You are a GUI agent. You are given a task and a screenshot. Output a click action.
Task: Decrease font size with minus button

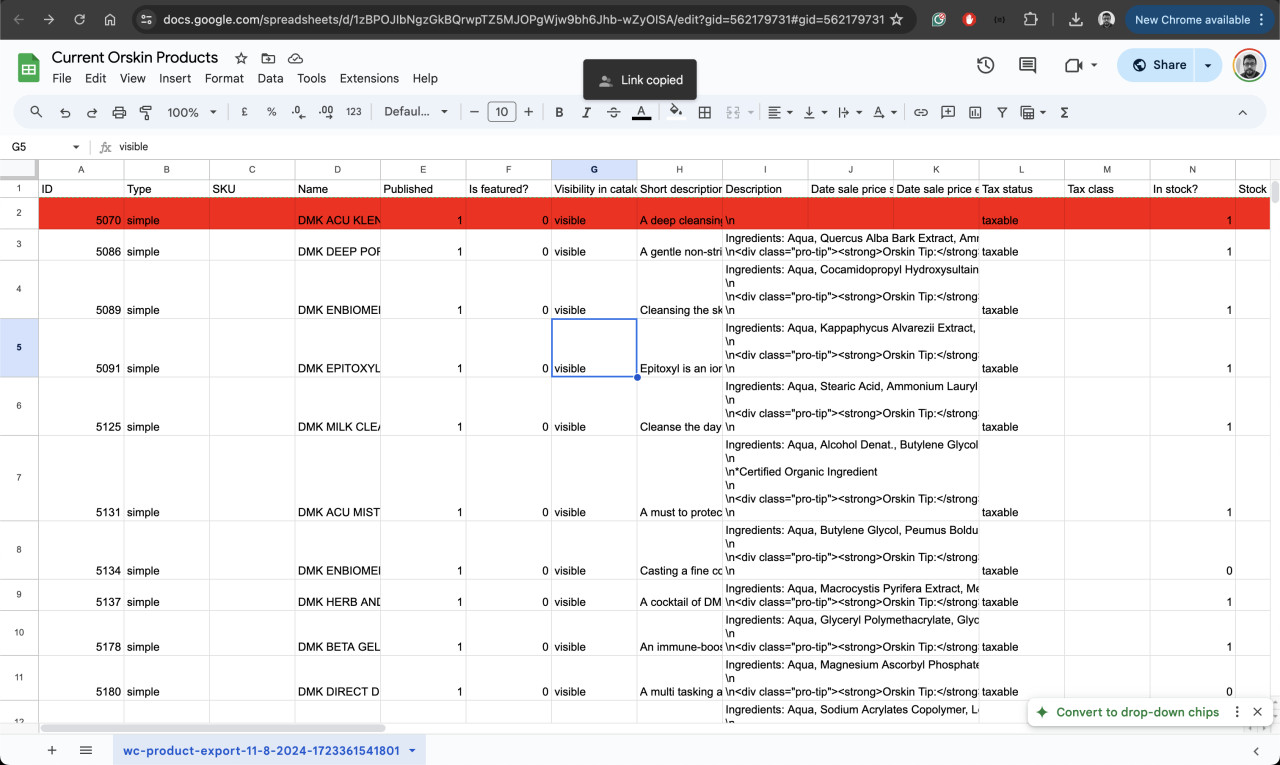point(475,112)
